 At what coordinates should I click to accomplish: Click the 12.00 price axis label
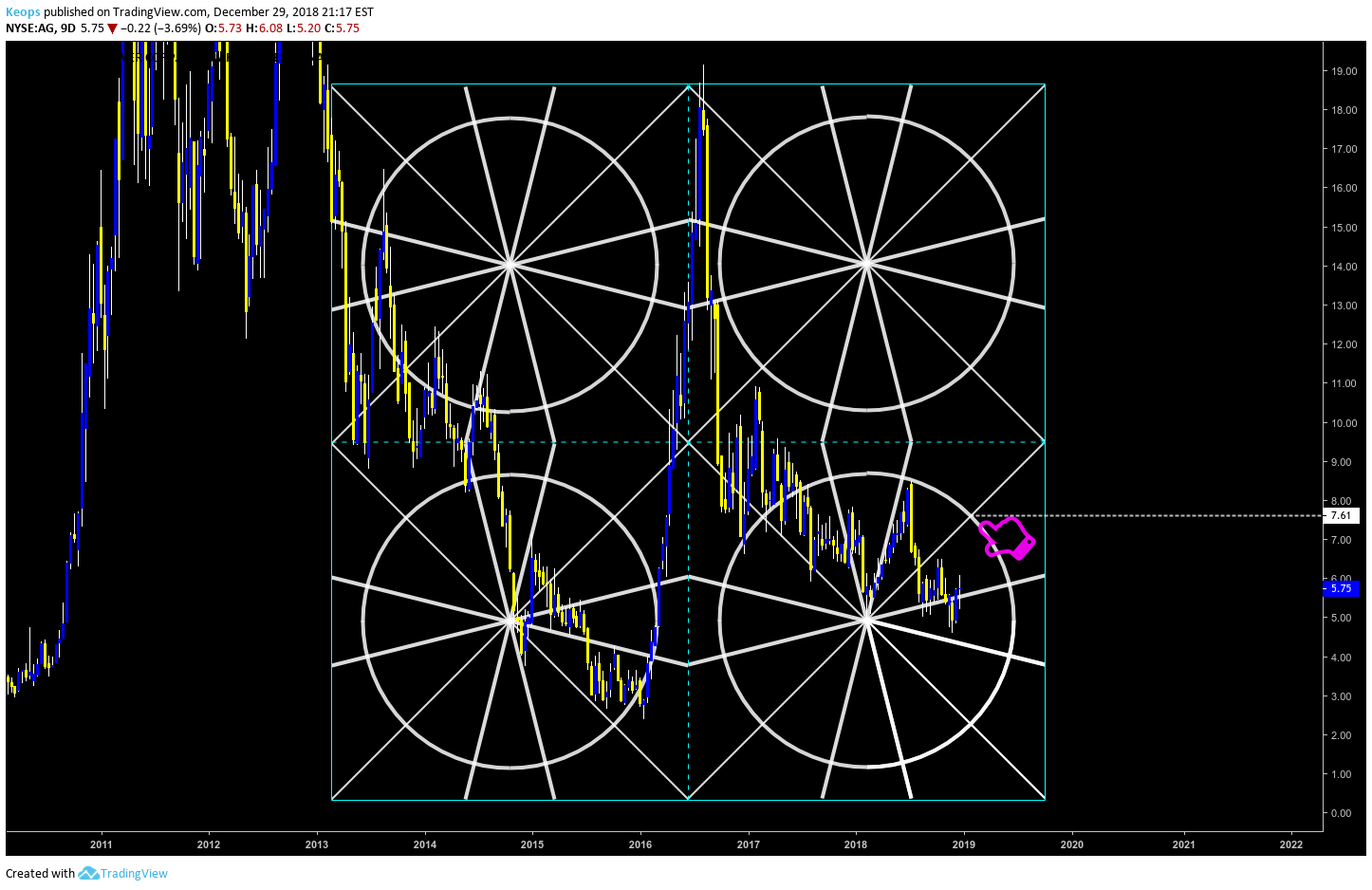click(1344, 344)
